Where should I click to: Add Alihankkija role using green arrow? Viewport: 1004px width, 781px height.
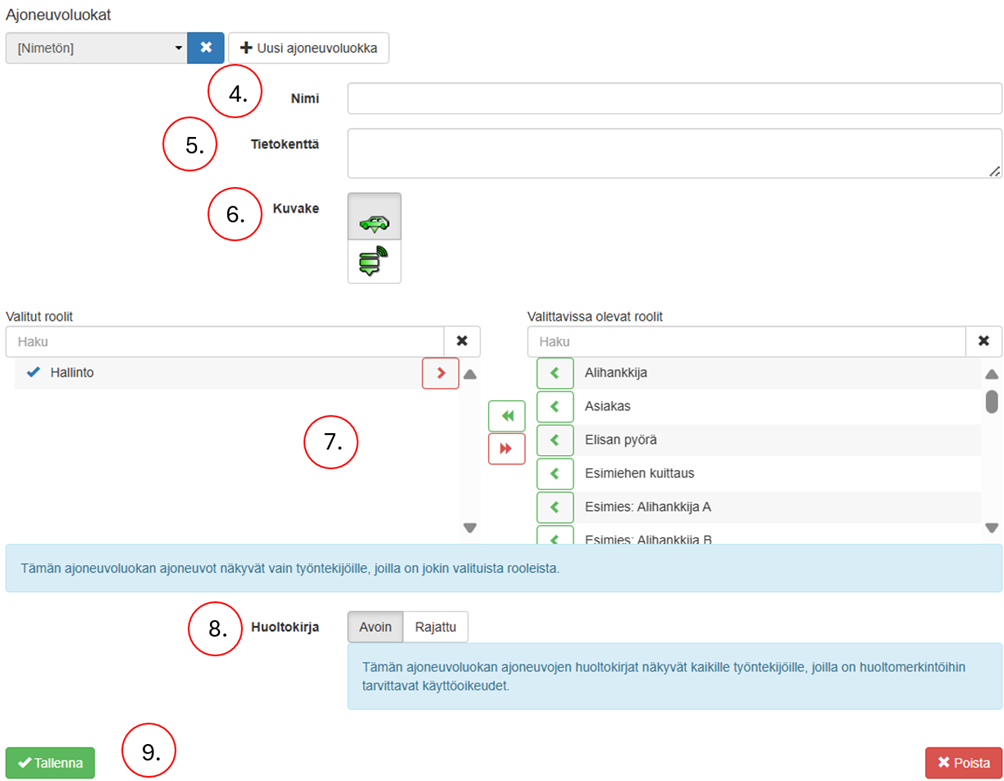pos(554,373)
